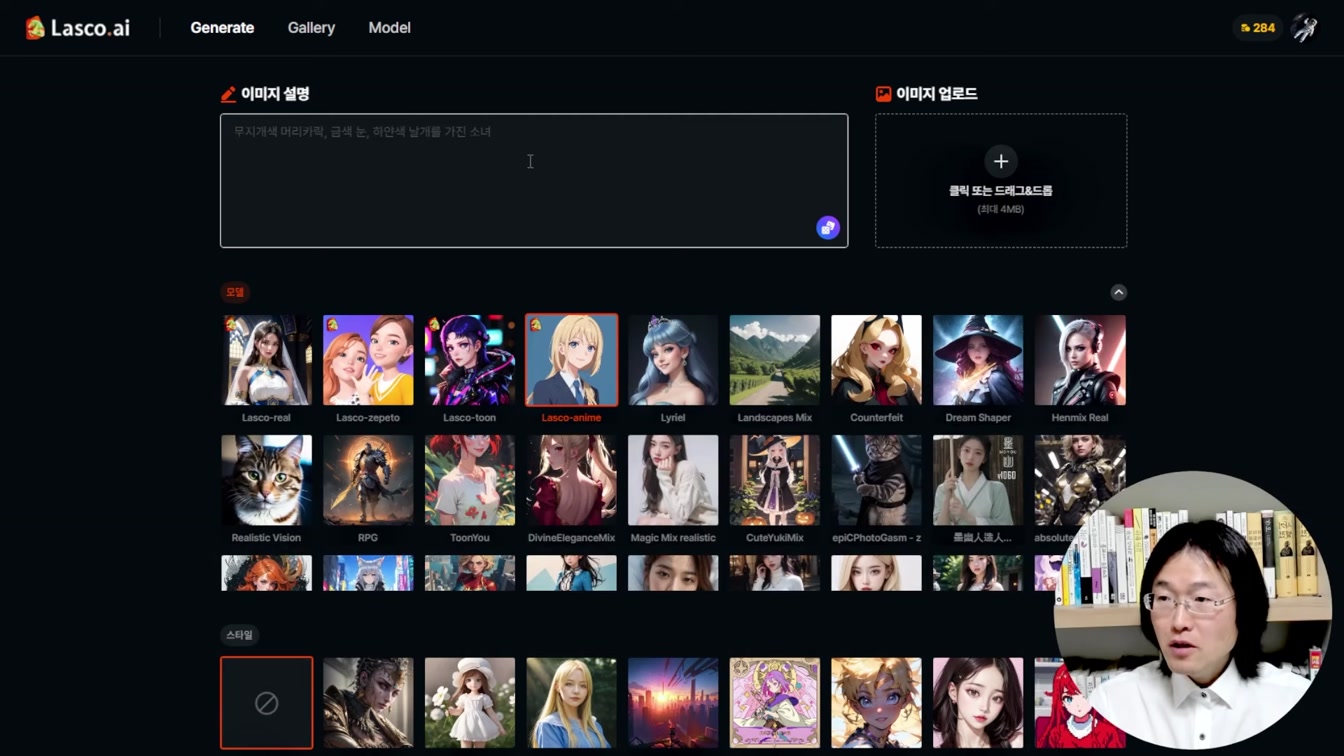This screenshot has width=1344, height=756.
Task: Click the image description text box
Action: (534, 180)
